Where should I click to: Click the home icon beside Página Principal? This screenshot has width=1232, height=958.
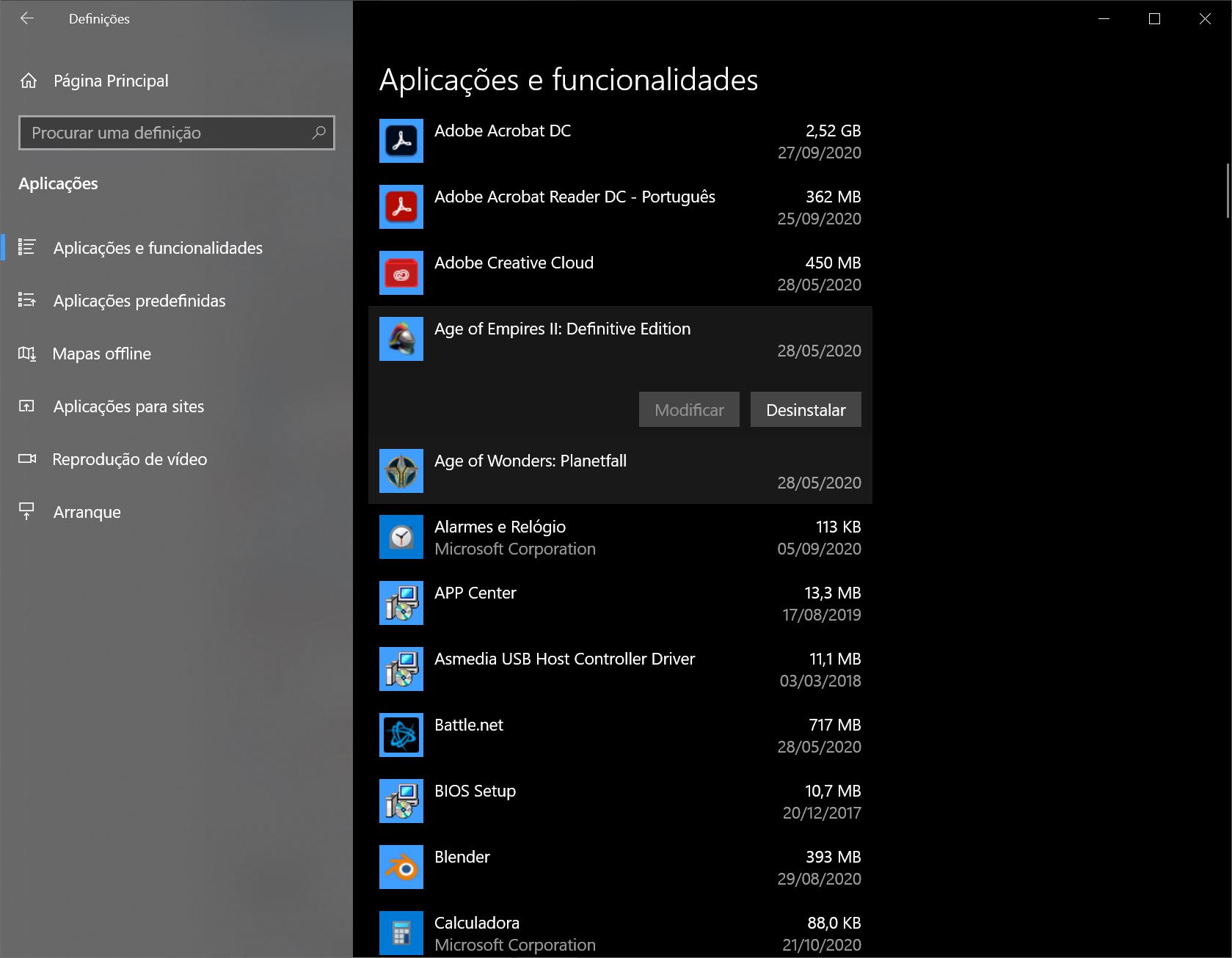(29, 81)
